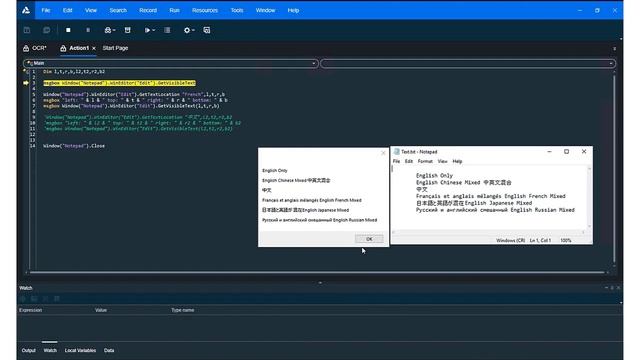Open the Search menu
The width and height of the screenshot is (640, 360).
[x=118, y=10]
